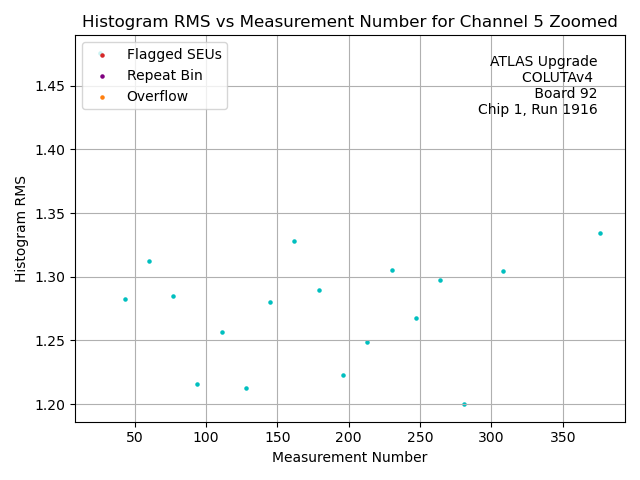640x480 pixels.
Task: Click the plot title text
Action: coord(349,22)
